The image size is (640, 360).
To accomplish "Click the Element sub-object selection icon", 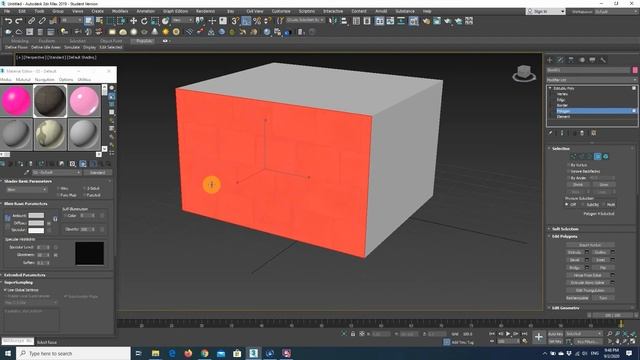I will [606, 156].
